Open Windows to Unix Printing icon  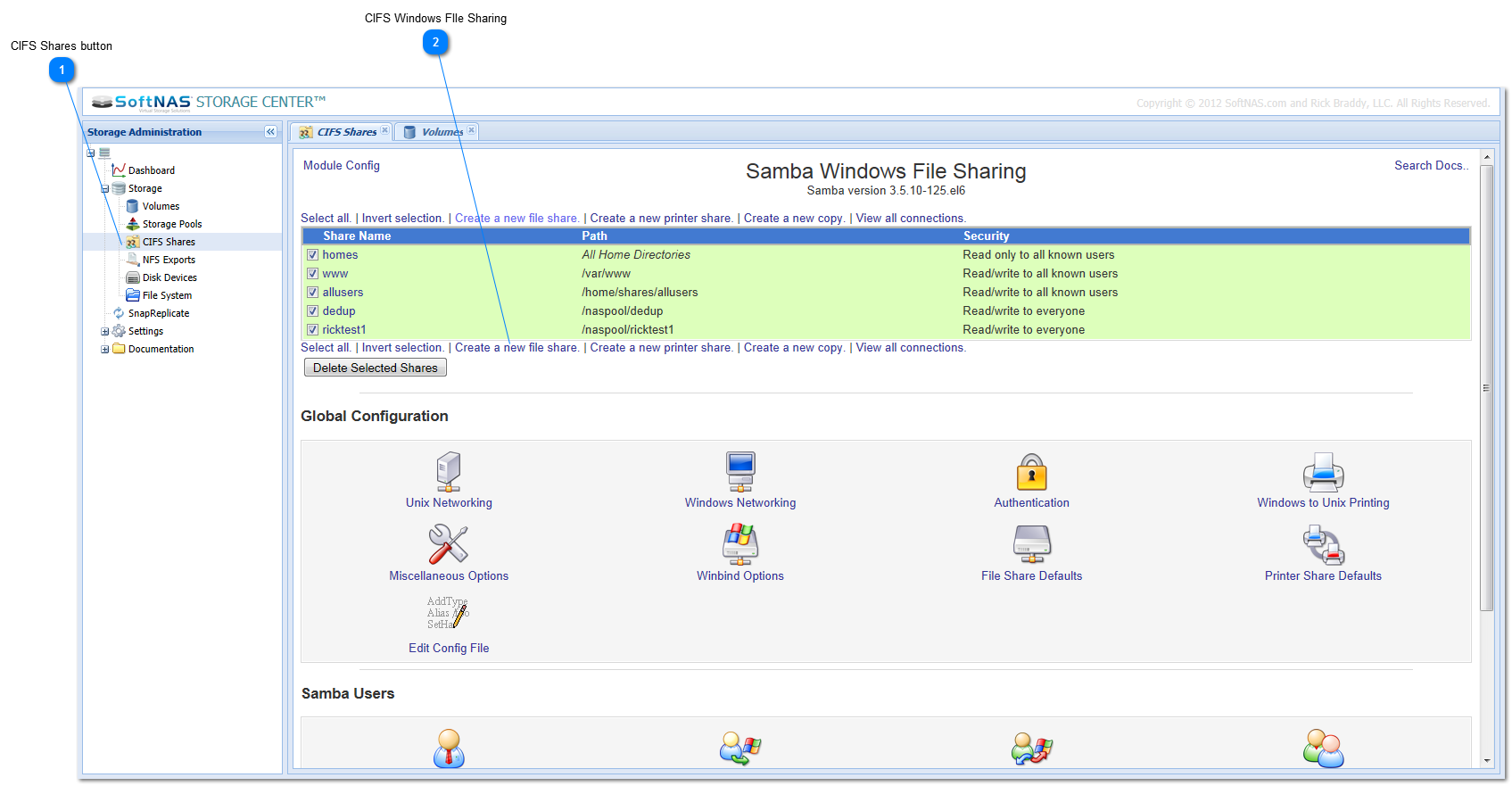[1324, 471]
